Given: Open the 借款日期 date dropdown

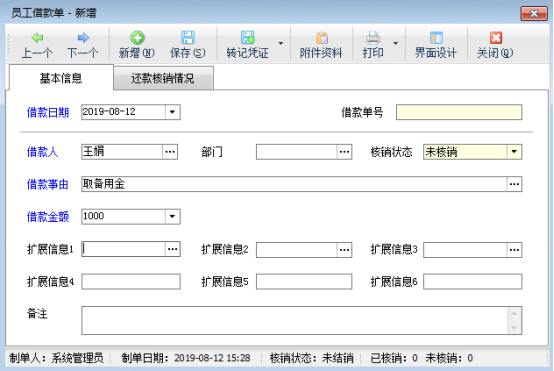Looking at the screenshot, I should 172,112.
